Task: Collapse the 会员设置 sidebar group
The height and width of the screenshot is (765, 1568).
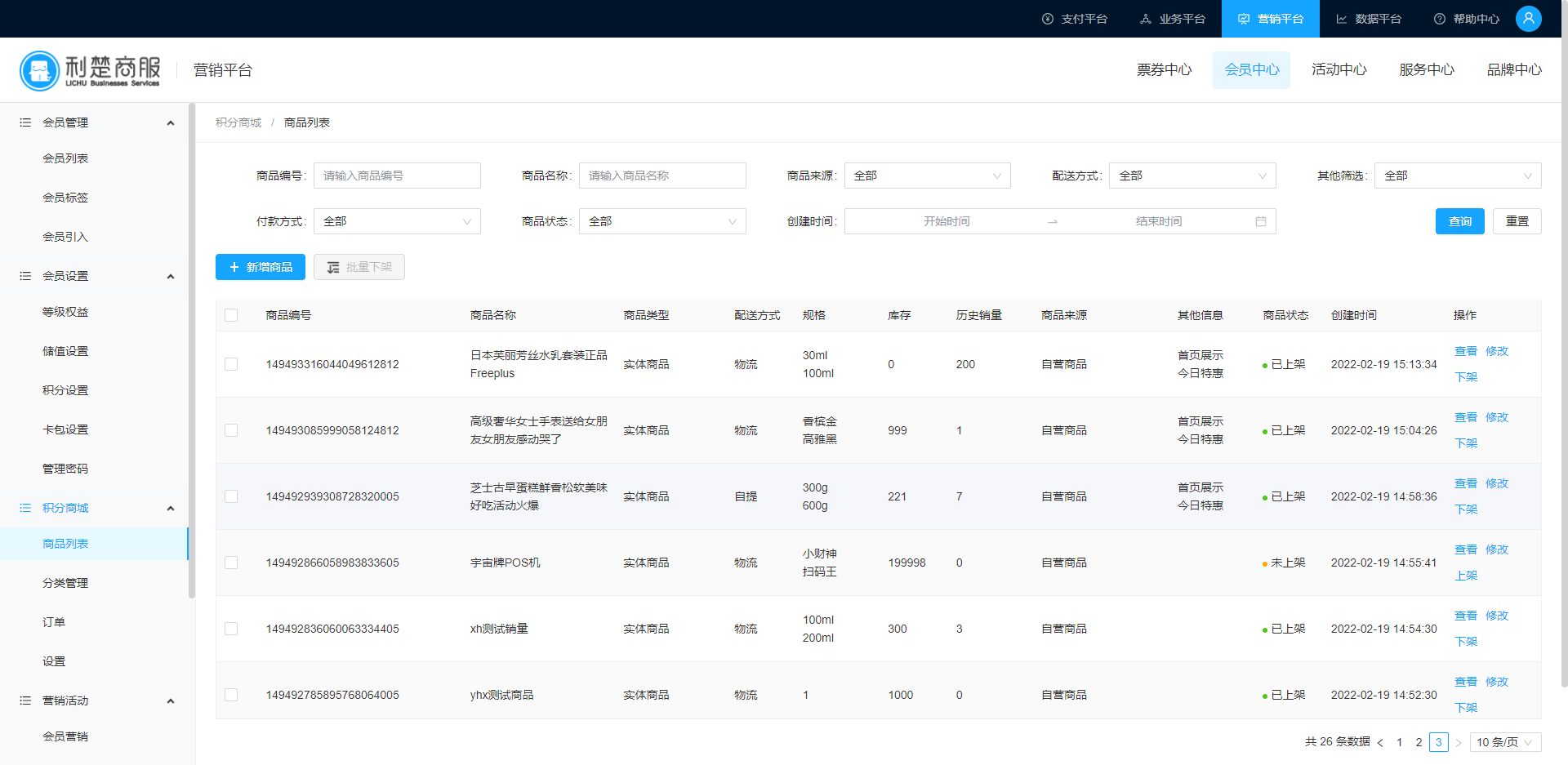Action: click(171, 277)
